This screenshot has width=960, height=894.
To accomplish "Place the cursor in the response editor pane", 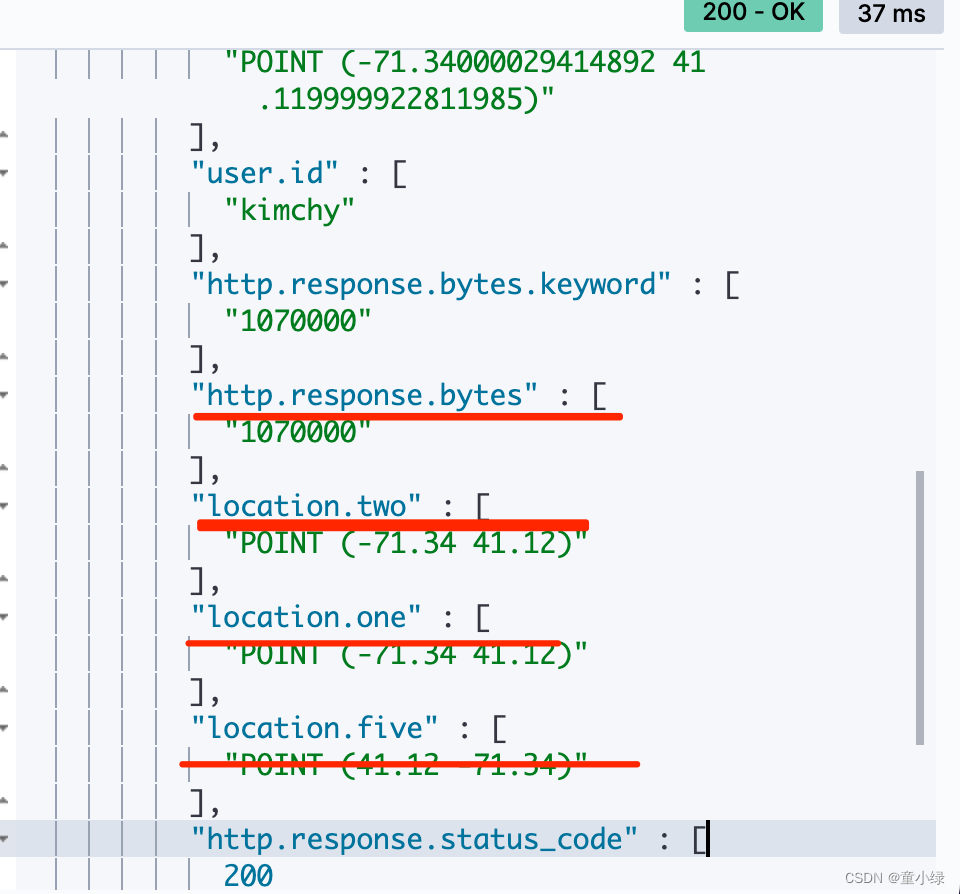I will [600, 450].
